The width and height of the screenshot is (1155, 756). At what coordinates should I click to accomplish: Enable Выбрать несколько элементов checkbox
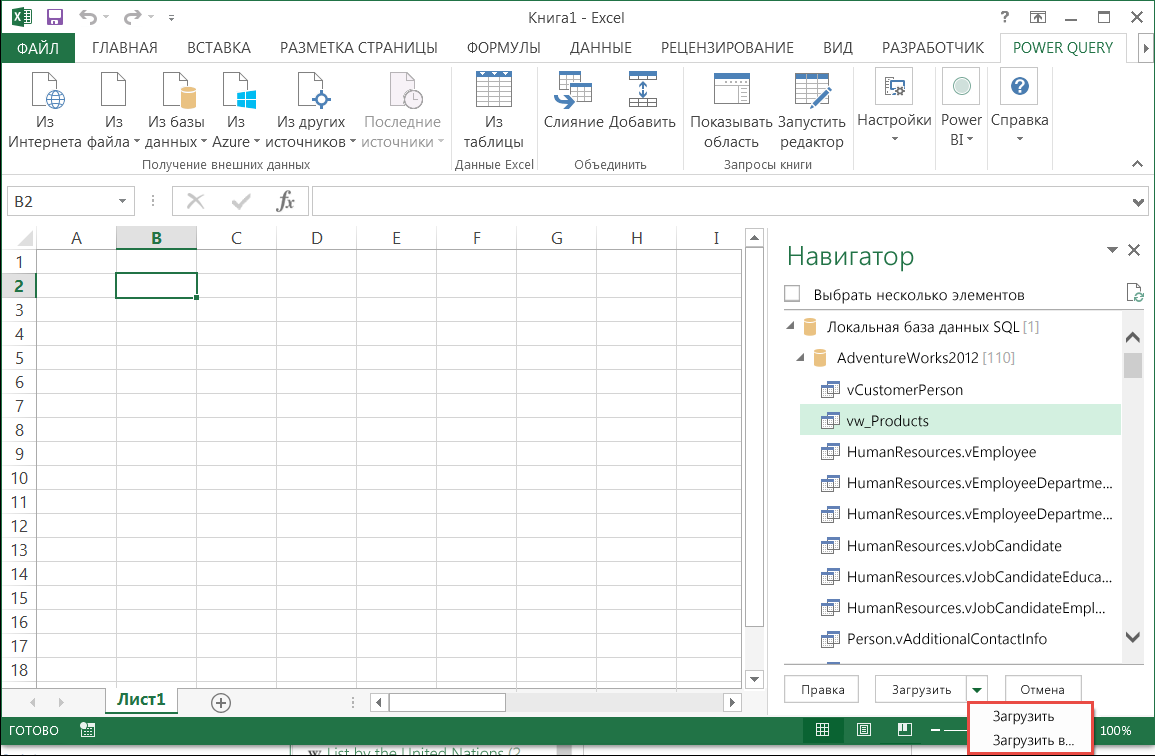793,294
